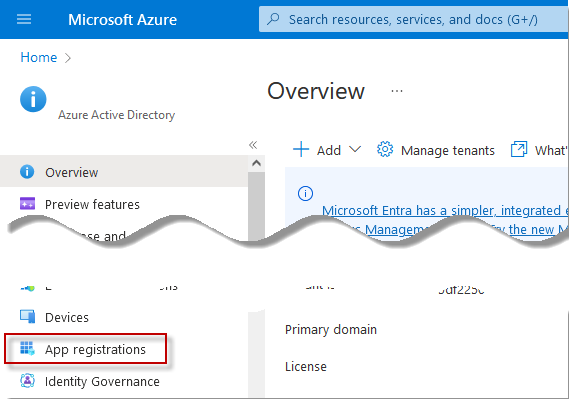Click the Add button label
This screenshot has height=399, width=569.
pos(329,150)
